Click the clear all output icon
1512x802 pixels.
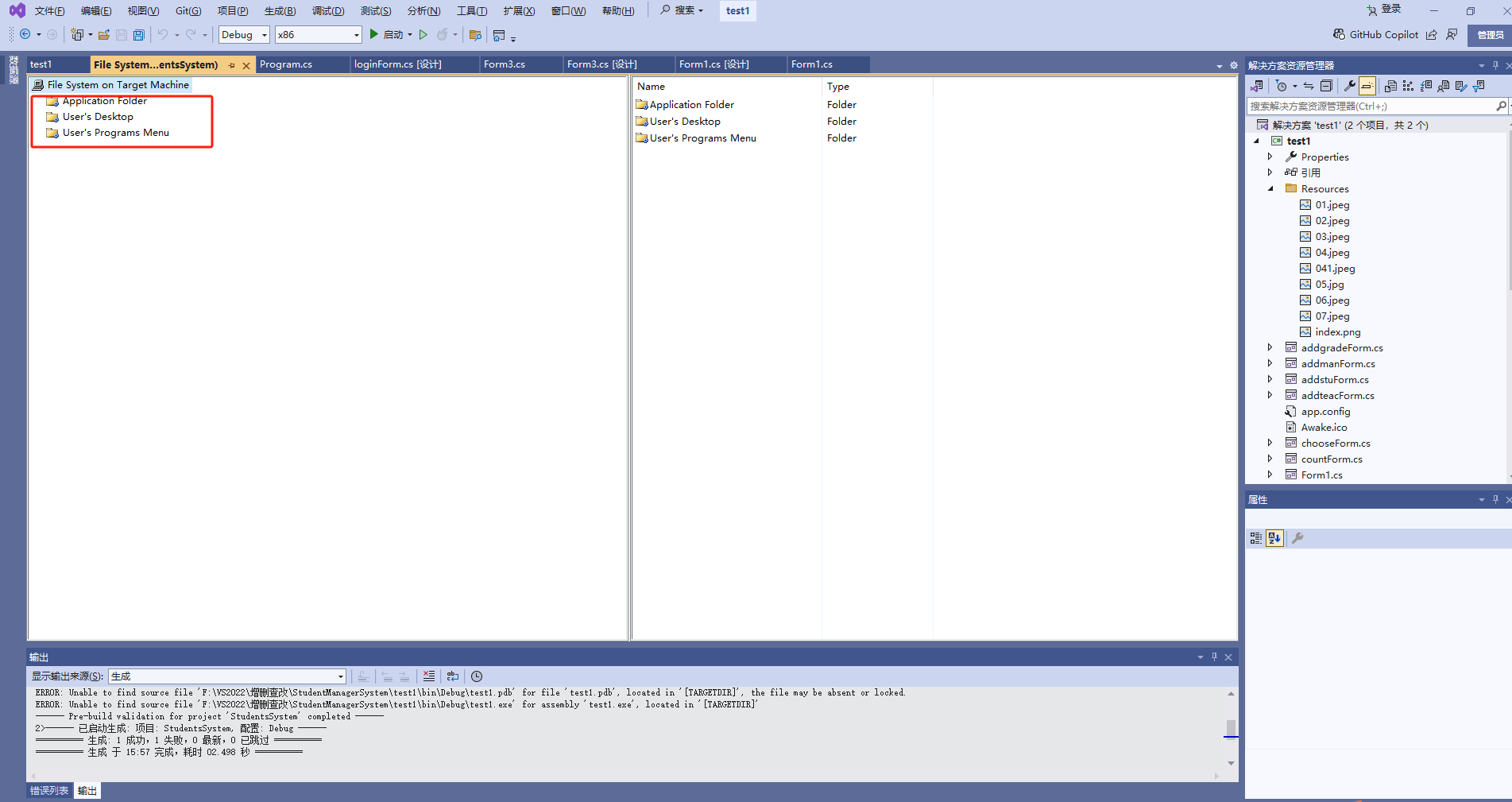[x=429, y=676]
